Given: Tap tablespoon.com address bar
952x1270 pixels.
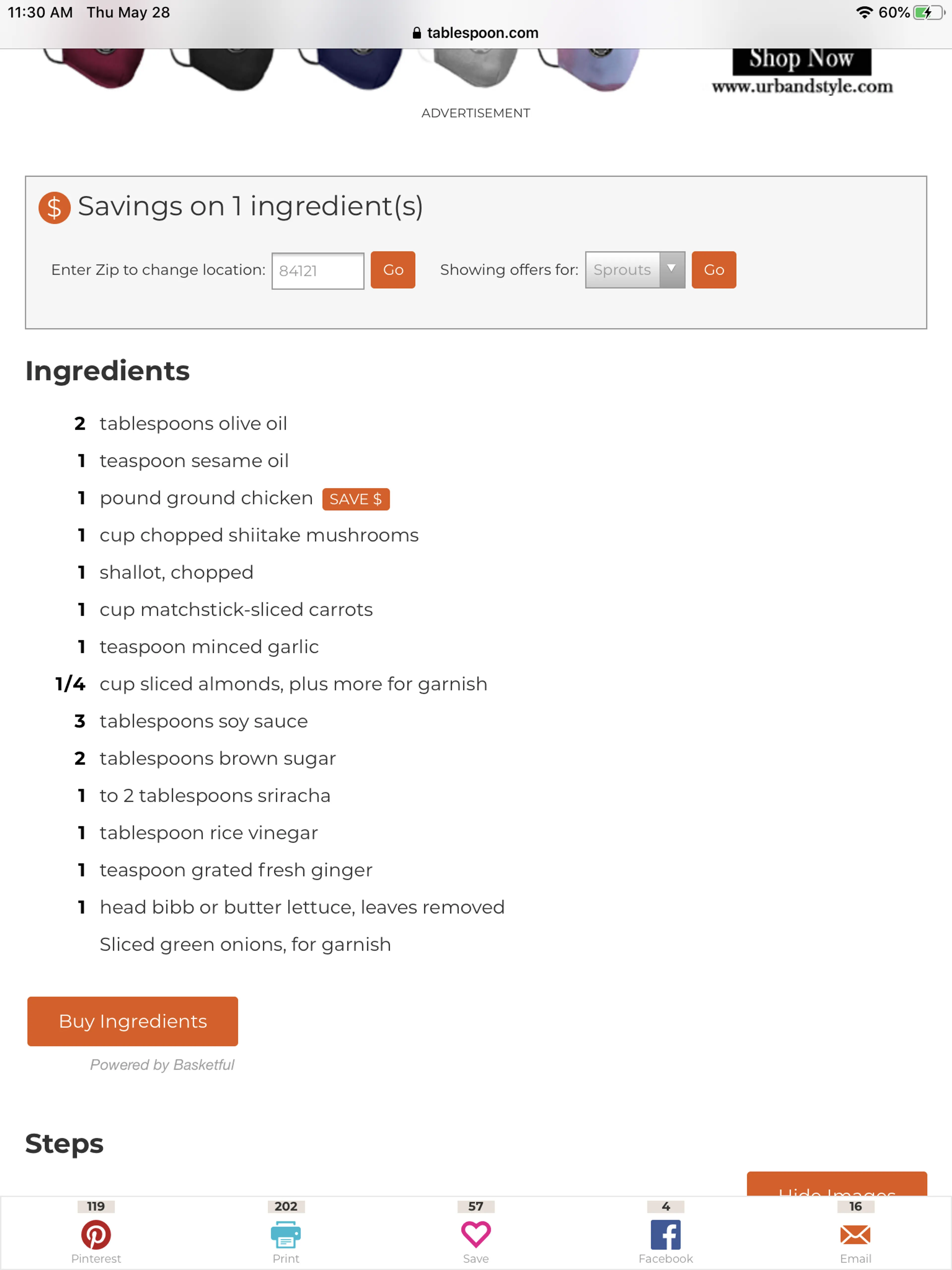Looking at the screenshot, I should pos(476,33).
